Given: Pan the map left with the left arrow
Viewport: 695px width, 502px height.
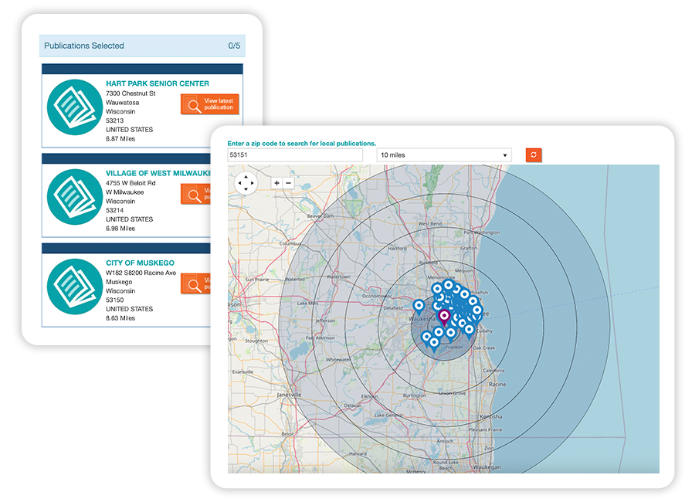Looking at the screenshot, I should [240, 183].
